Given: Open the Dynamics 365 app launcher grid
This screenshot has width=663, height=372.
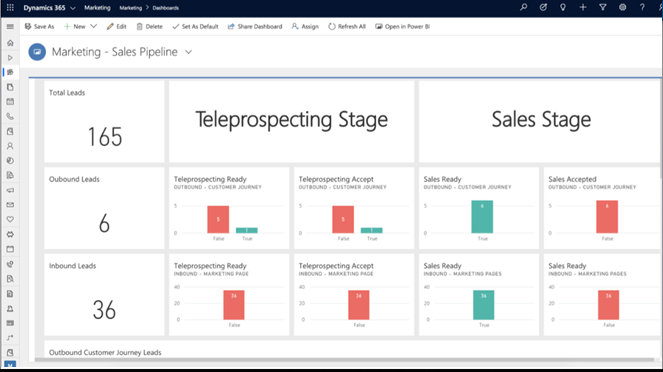Looking at the screenshot, I should click(10, 8).
